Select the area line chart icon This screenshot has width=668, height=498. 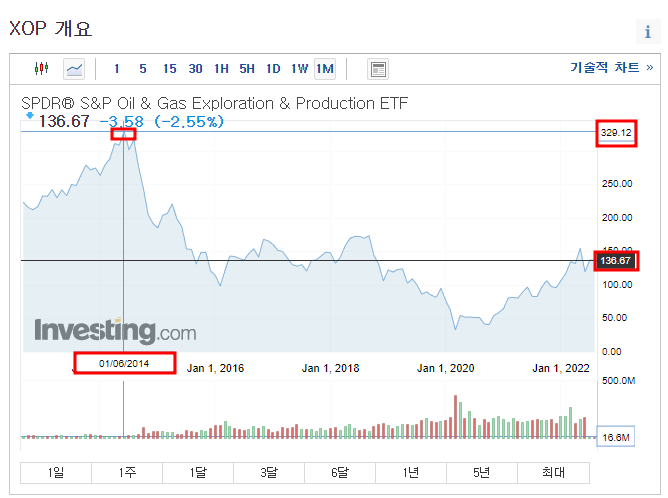[x=74, y=69]
